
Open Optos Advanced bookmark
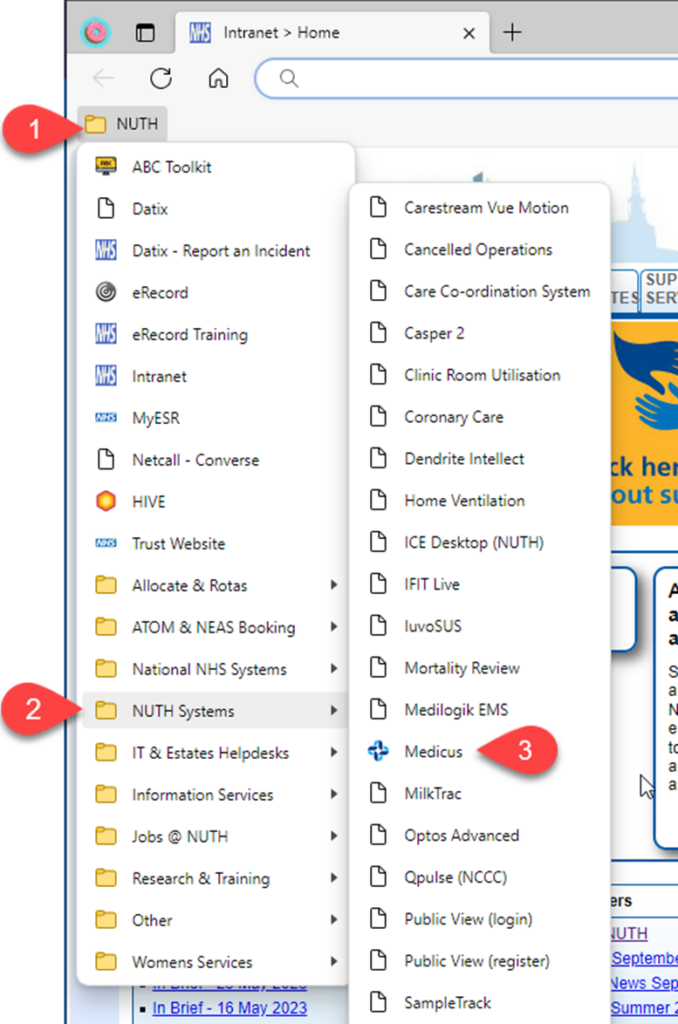point(479,835)
